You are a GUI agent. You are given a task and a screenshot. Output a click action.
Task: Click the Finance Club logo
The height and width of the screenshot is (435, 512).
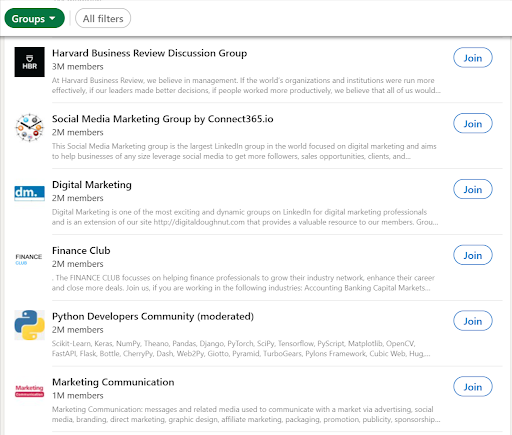29,259
